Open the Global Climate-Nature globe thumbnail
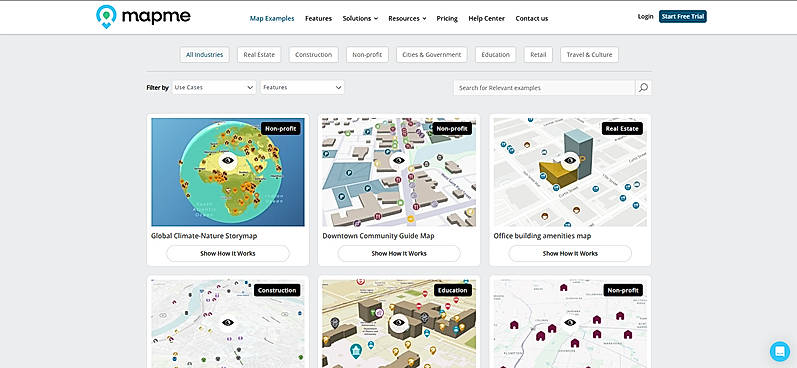The height and width of the screenshot is (368, 797). pos(228,172)
